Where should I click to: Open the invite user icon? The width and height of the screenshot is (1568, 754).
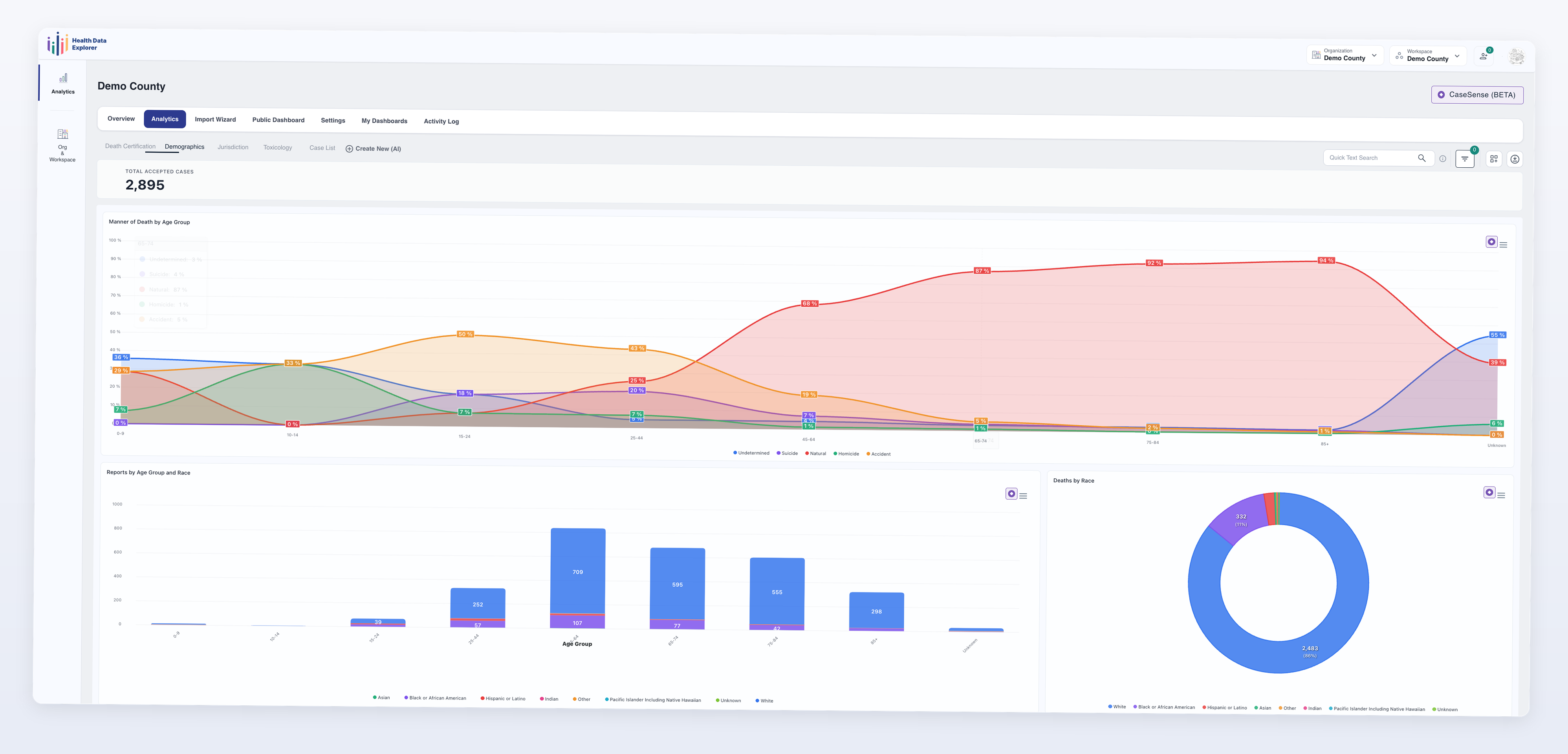[x=1484, y=56]
